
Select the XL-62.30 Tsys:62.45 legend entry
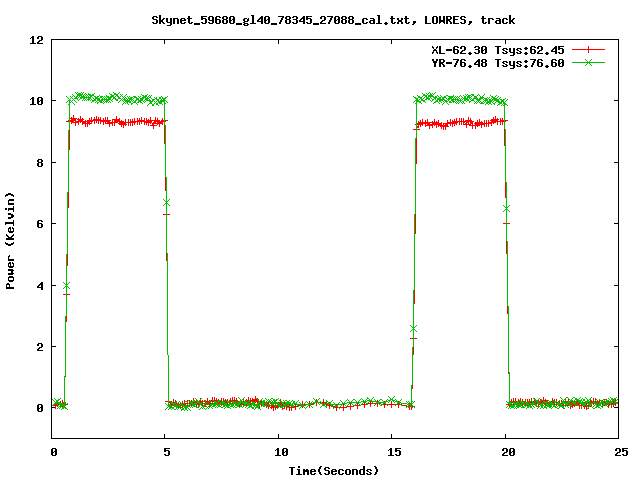(x=498, y=50)
